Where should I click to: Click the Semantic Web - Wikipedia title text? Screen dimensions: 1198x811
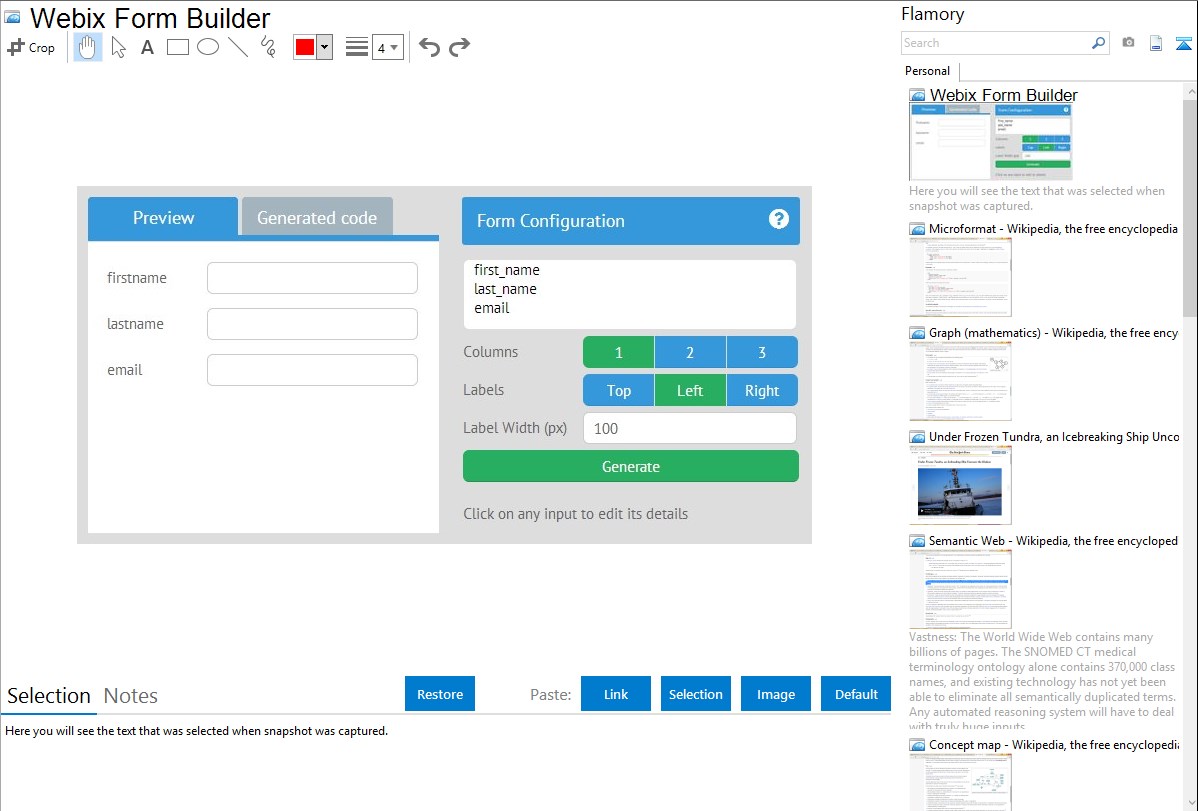[x=1054, y=540]
